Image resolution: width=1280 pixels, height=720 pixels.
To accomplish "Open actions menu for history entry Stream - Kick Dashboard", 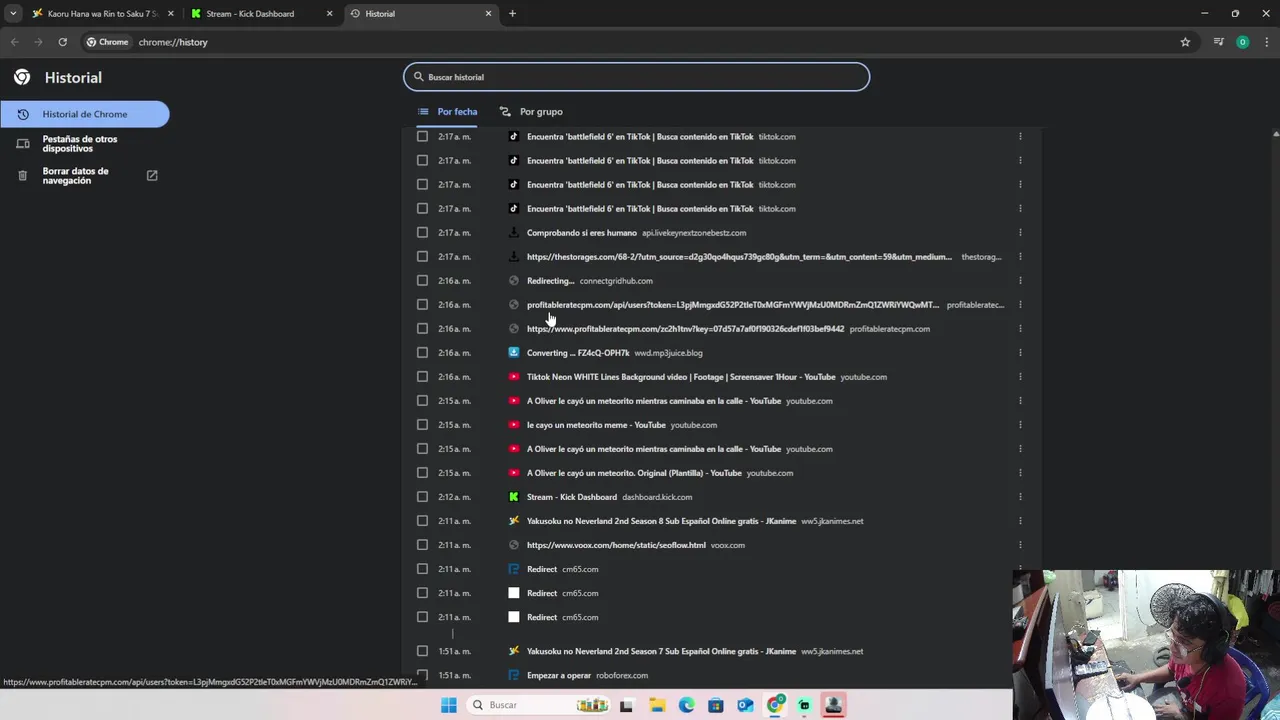I will pos(1020,497).
